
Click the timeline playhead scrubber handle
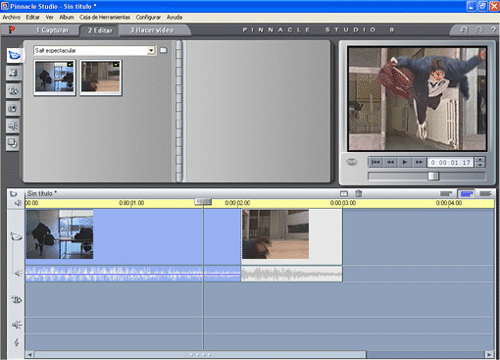(x=203, y=201)
